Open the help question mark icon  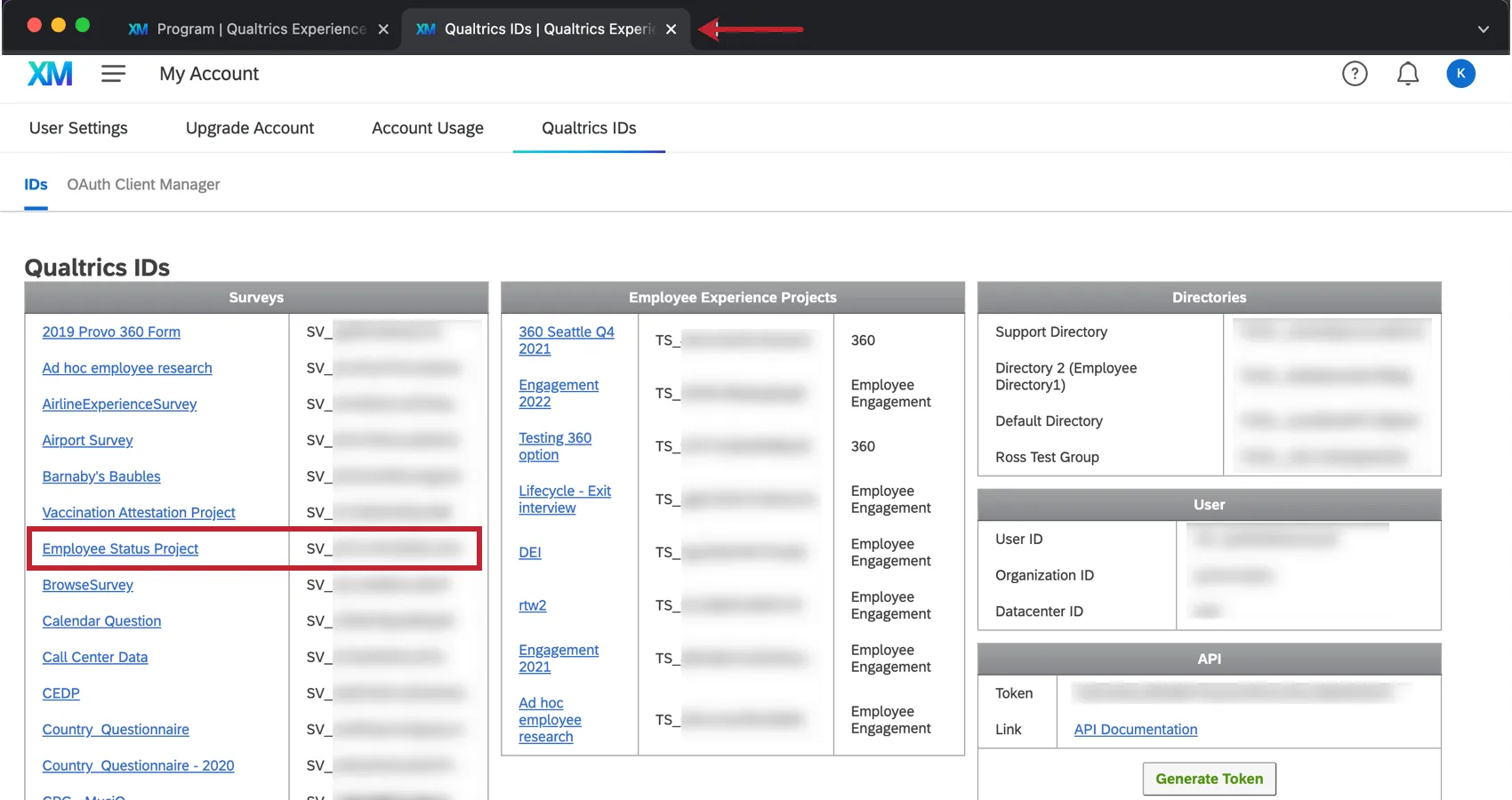coord(1355,74)
